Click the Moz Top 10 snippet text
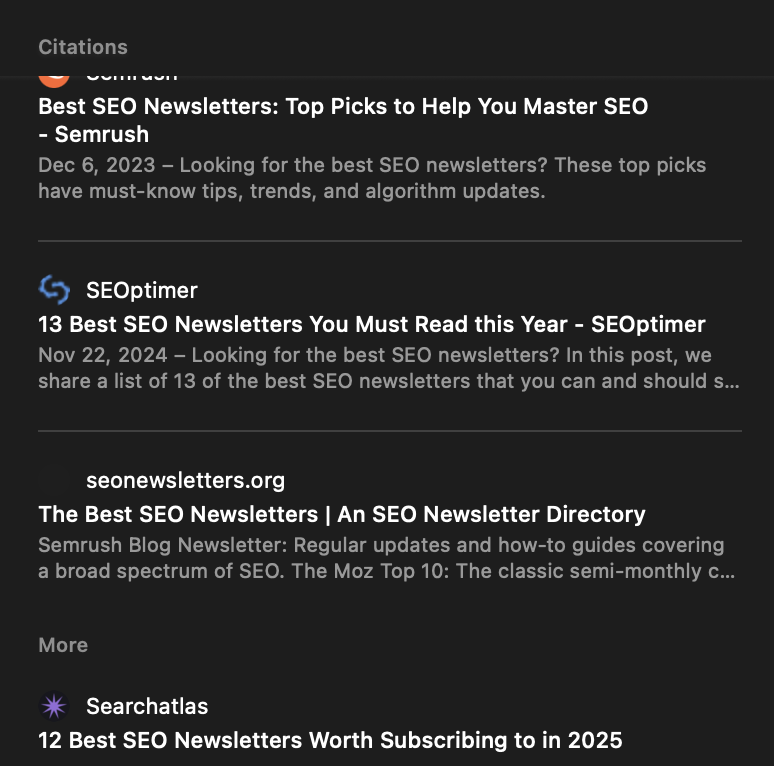 [x=381, y=558]
